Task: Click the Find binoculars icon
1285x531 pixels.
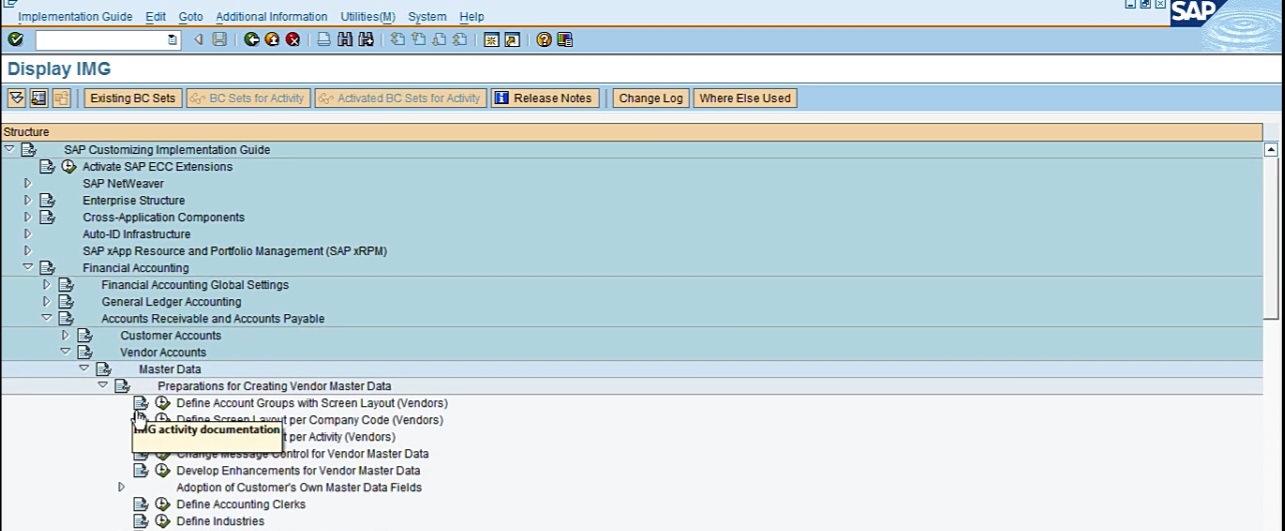Action: (x=345, y=40)
